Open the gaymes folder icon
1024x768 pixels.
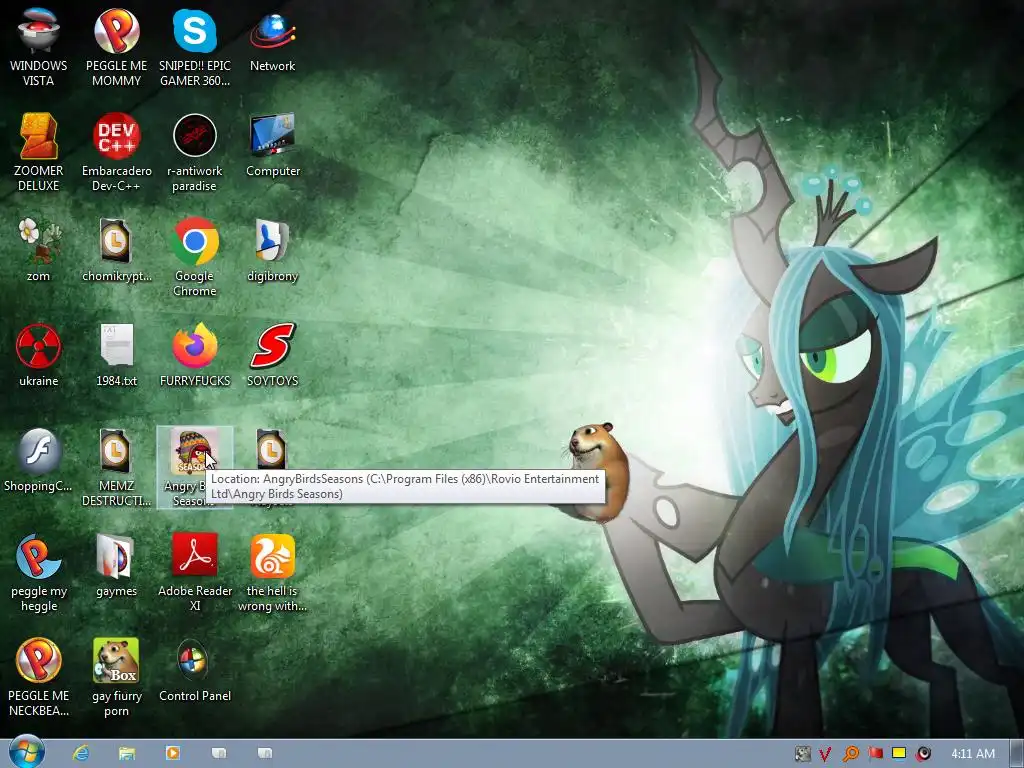pos(116,565)
